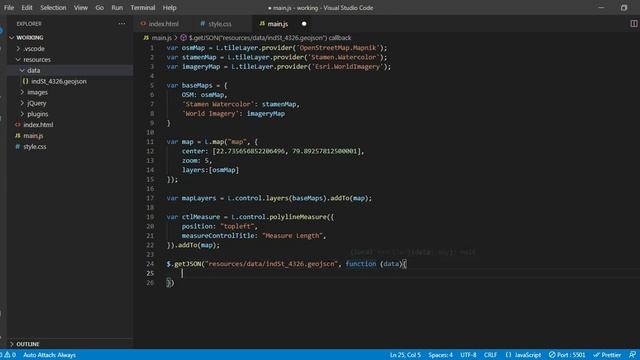This screenshot has width=640, height=360.
Task: Click 'zoom: 5' on line 13
Action: tap(196, 160)
